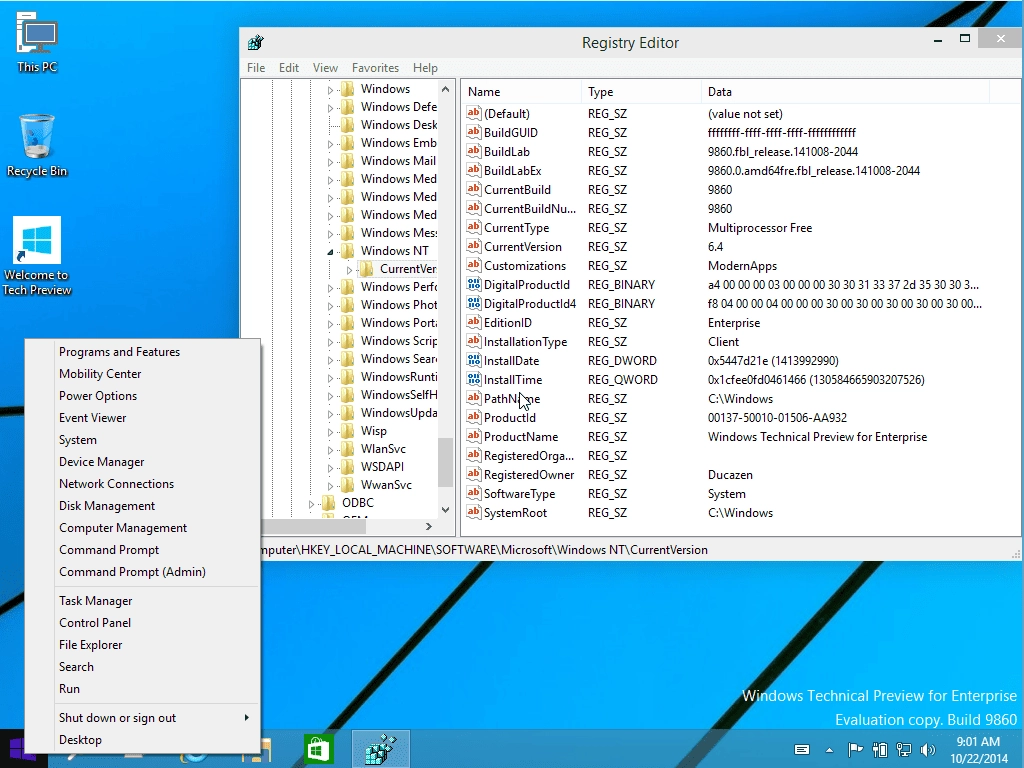
Task: Open the File menu
Action: [x=256, y=68]
